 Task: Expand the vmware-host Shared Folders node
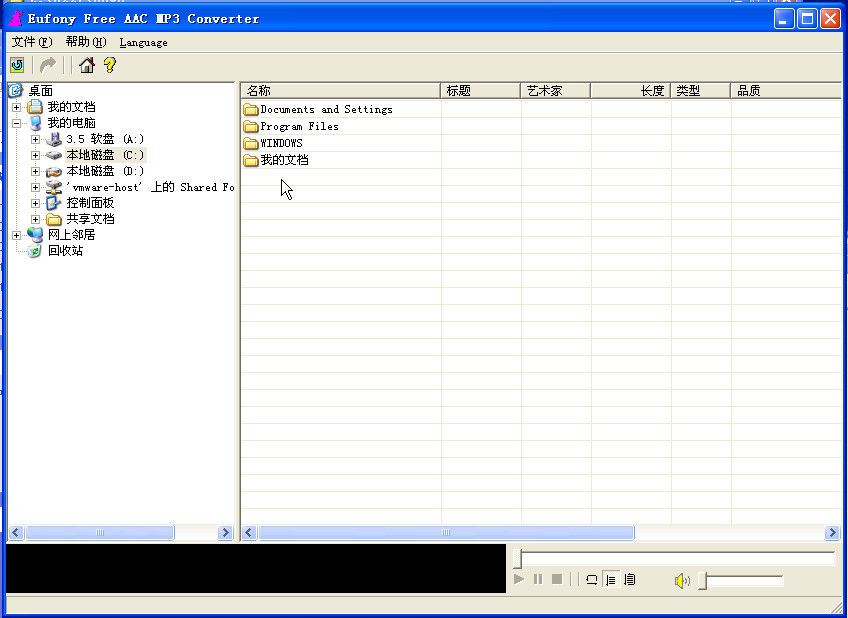36,187
